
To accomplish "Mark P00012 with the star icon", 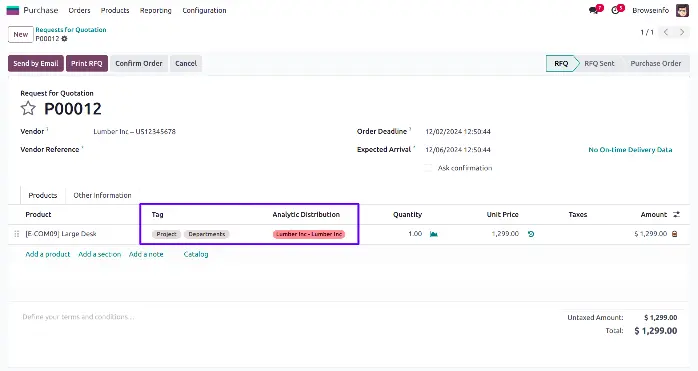I will pos(28,108).
